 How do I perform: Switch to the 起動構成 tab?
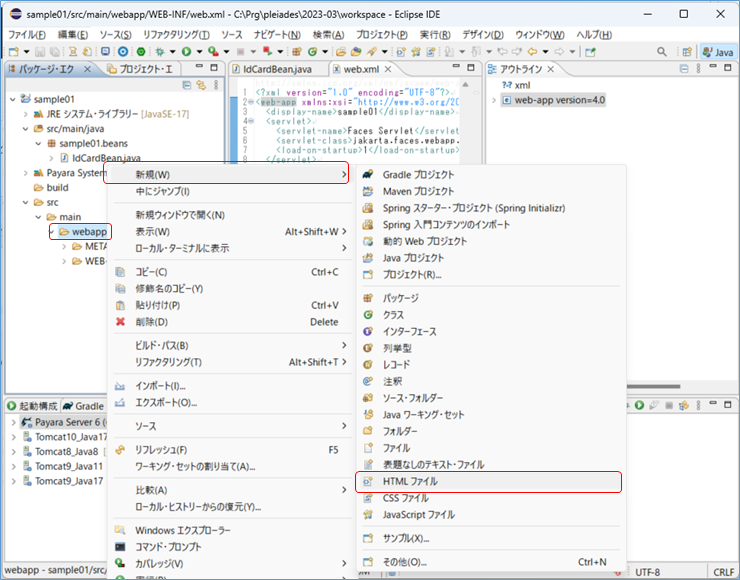pos(32,406)
